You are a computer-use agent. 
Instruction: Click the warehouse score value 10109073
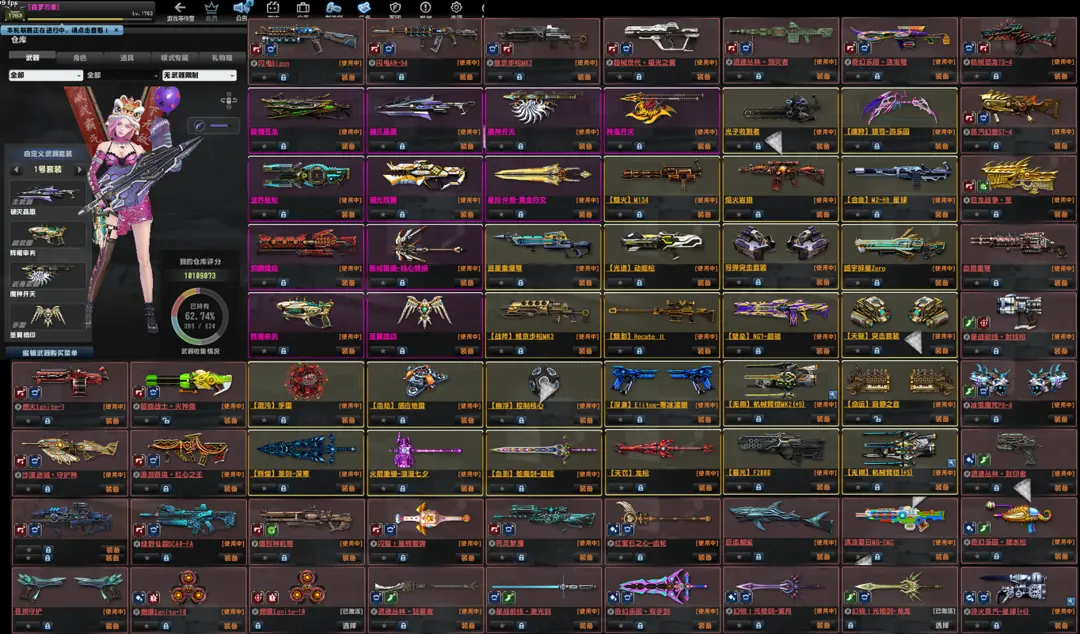200,276
